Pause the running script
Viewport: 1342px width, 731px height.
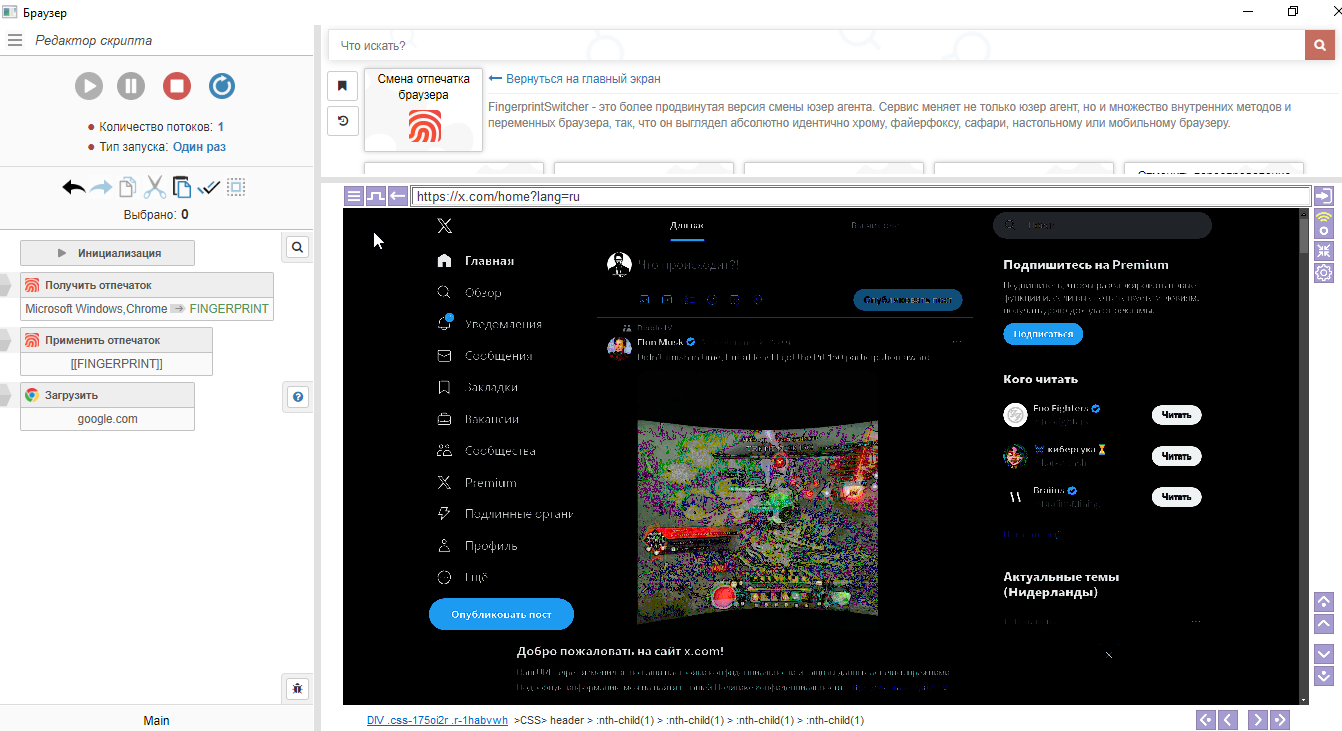click(x=131, y=86)
